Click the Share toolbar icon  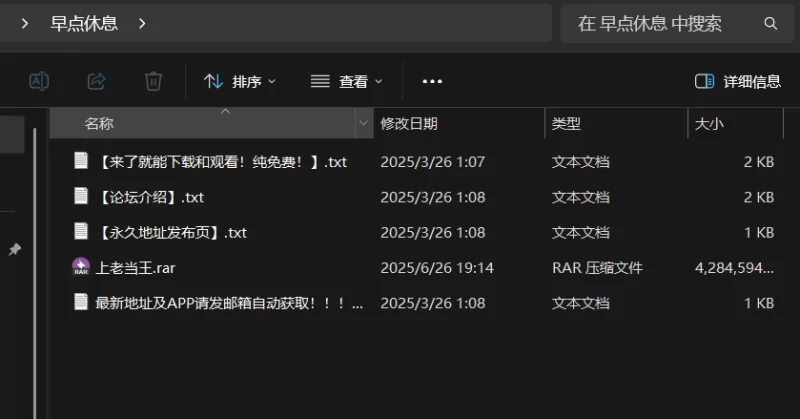coord(96,81)
